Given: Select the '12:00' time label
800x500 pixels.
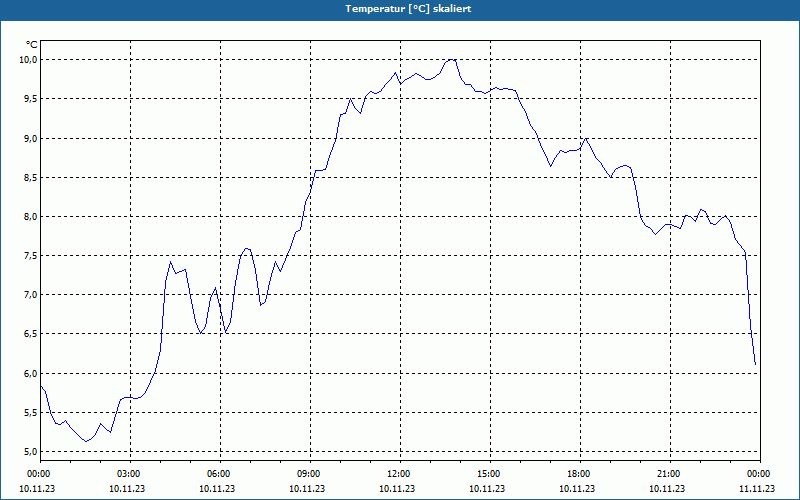Looking at the screenshot, I should point(400,474).
